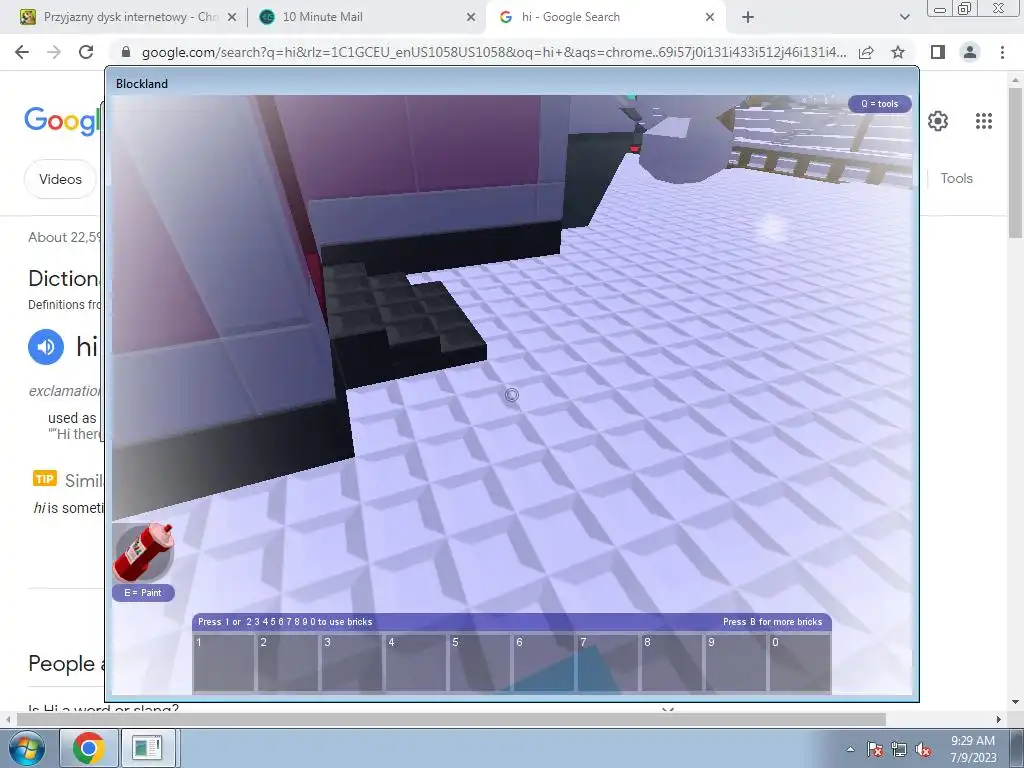Share this page icon
The image size is (1024, 768).
[866, 52]
